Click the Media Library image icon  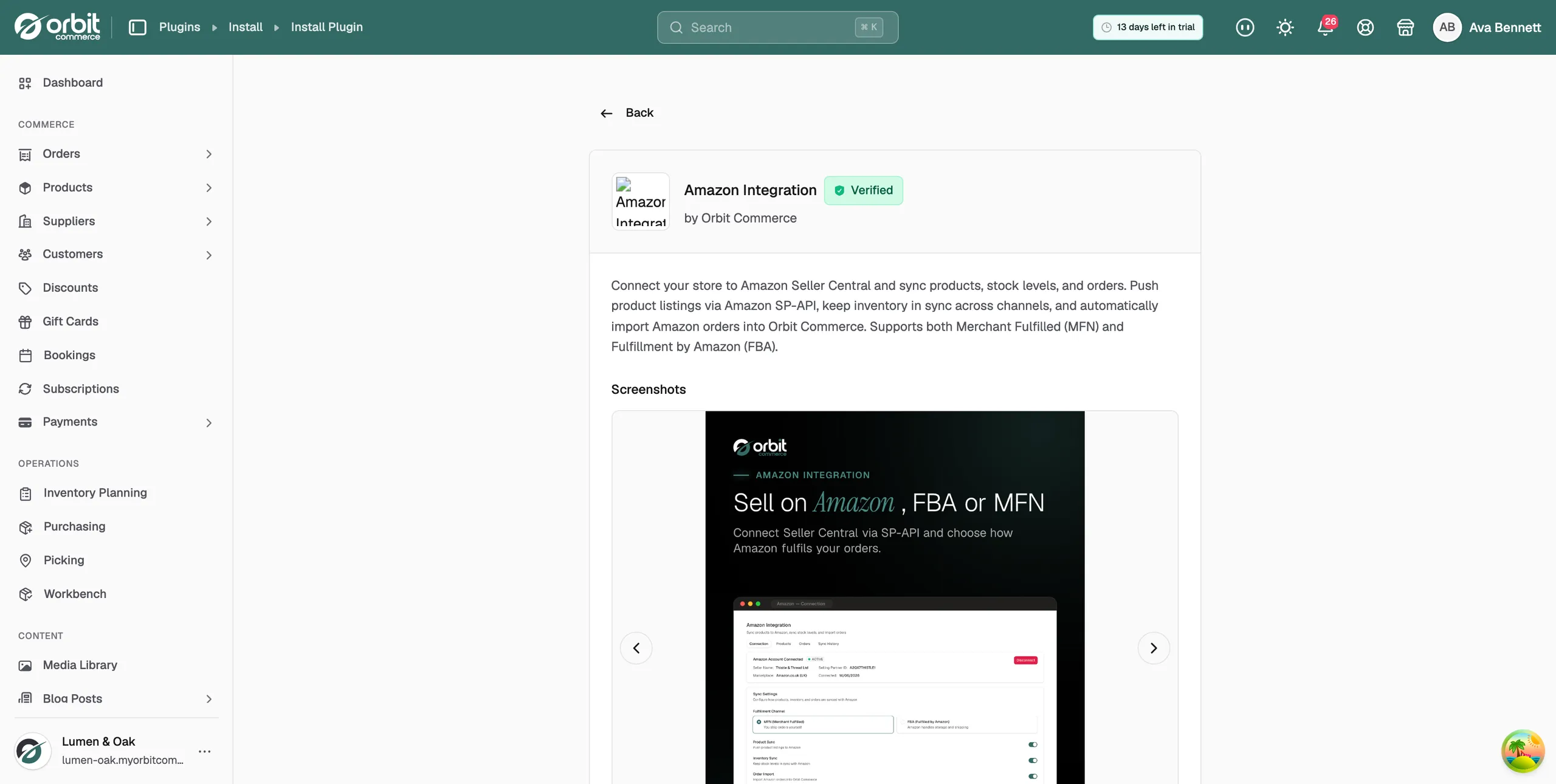click(25, 665)
